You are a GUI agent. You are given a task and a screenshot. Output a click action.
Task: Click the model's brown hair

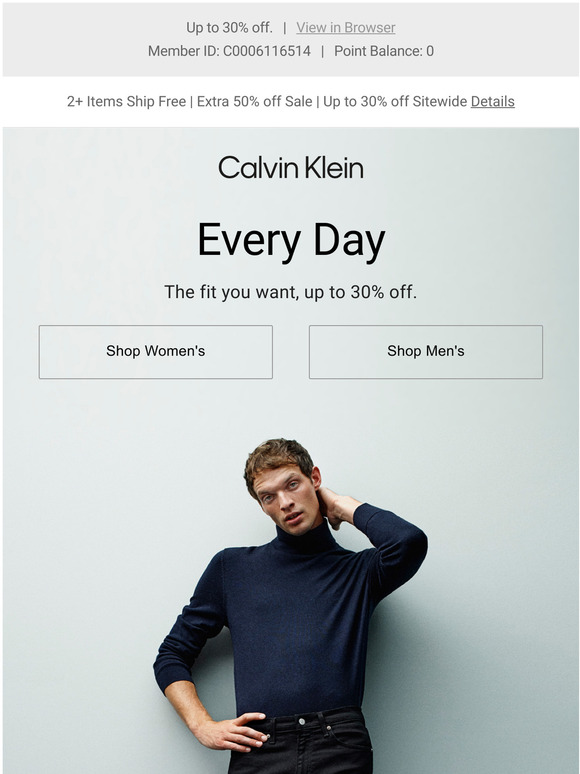coord(278,459)
